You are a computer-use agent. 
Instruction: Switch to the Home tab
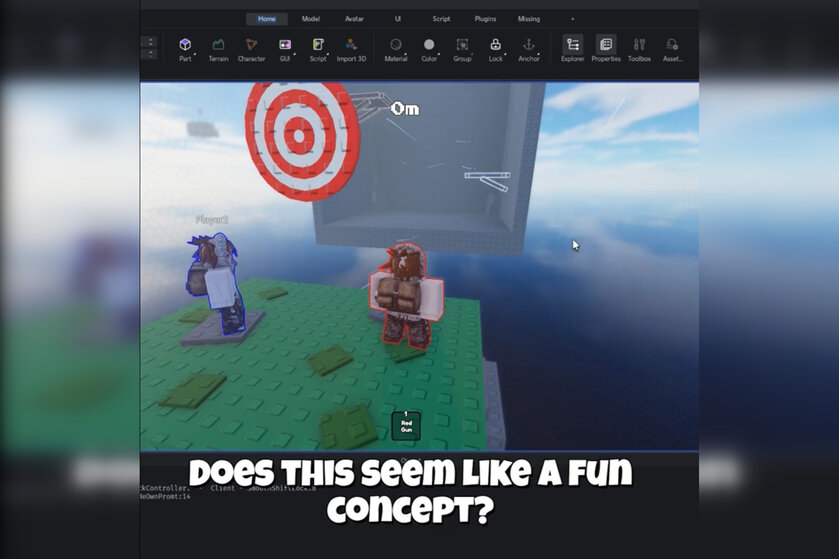pyautogui.click(x=266, y=19)
